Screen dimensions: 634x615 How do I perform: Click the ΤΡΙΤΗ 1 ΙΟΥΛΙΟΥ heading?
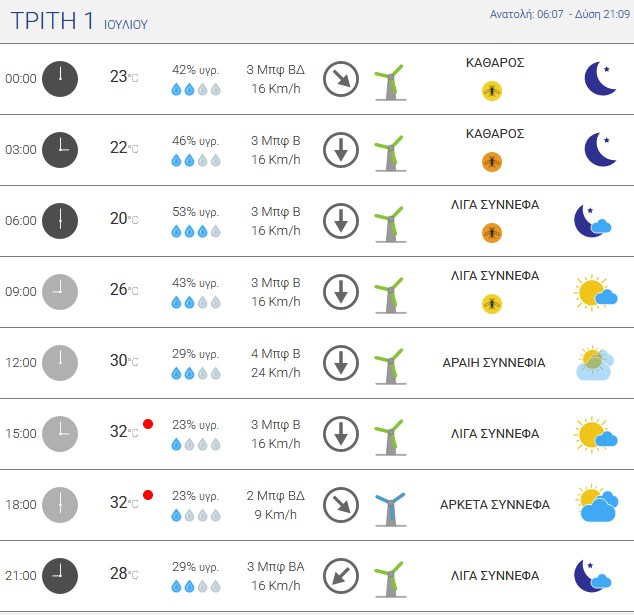[x=79, y=21]
